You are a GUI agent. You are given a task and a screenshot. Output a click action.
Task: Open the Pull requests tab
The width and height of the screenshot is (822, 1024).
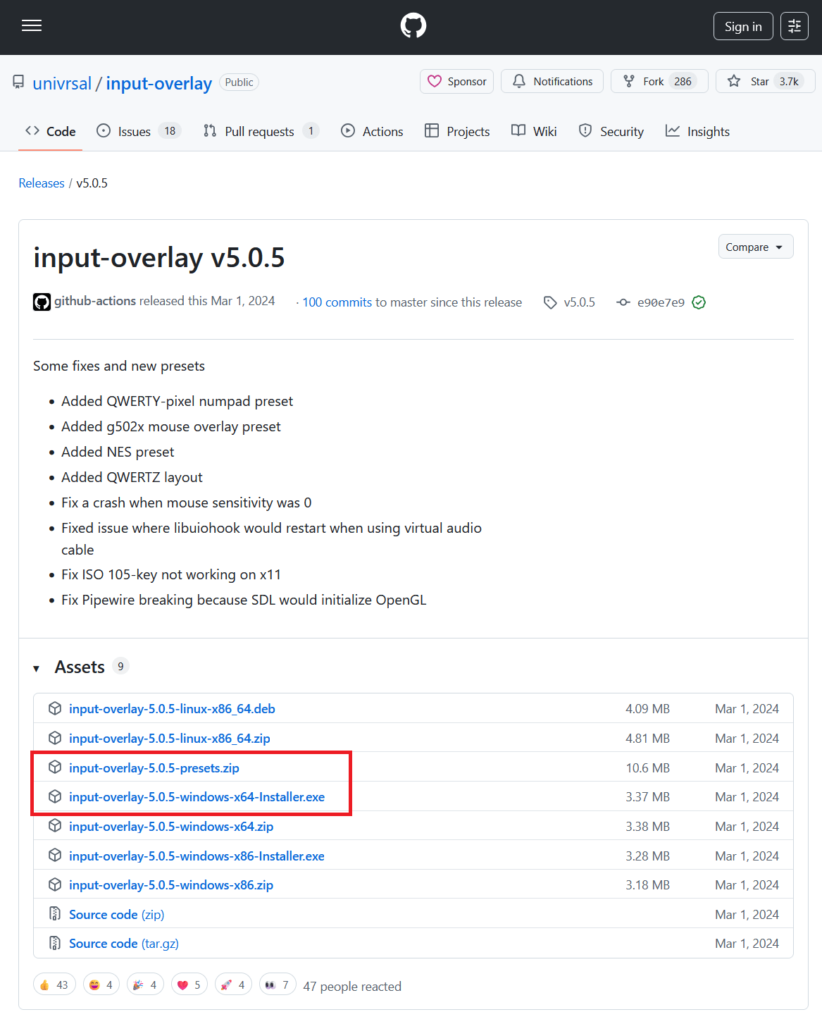coord(259,131)
